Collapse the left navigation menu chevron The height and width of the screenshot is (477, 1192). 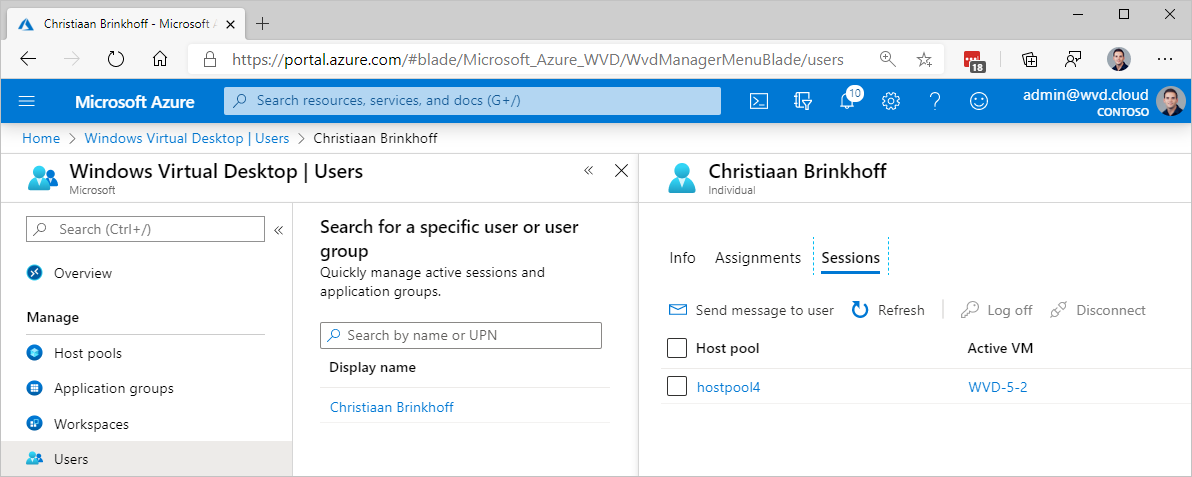click(279, 230)
